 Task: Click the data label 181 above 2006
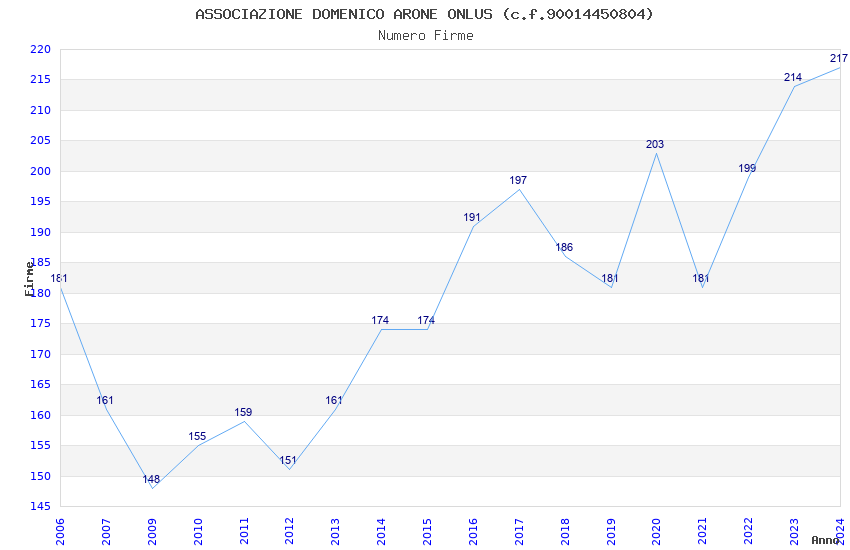pos(59,279)
